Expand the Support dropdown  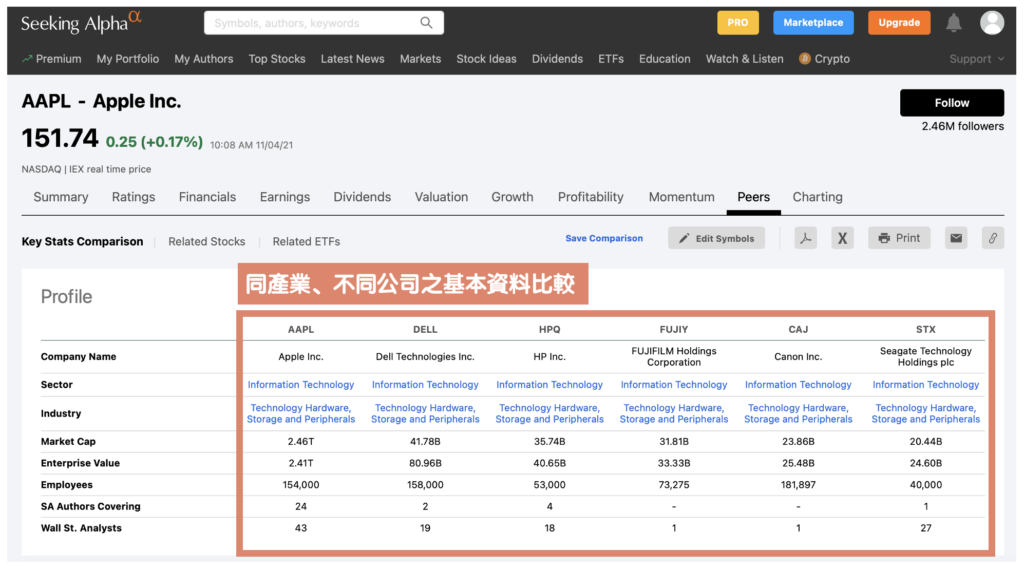[976, 59]
